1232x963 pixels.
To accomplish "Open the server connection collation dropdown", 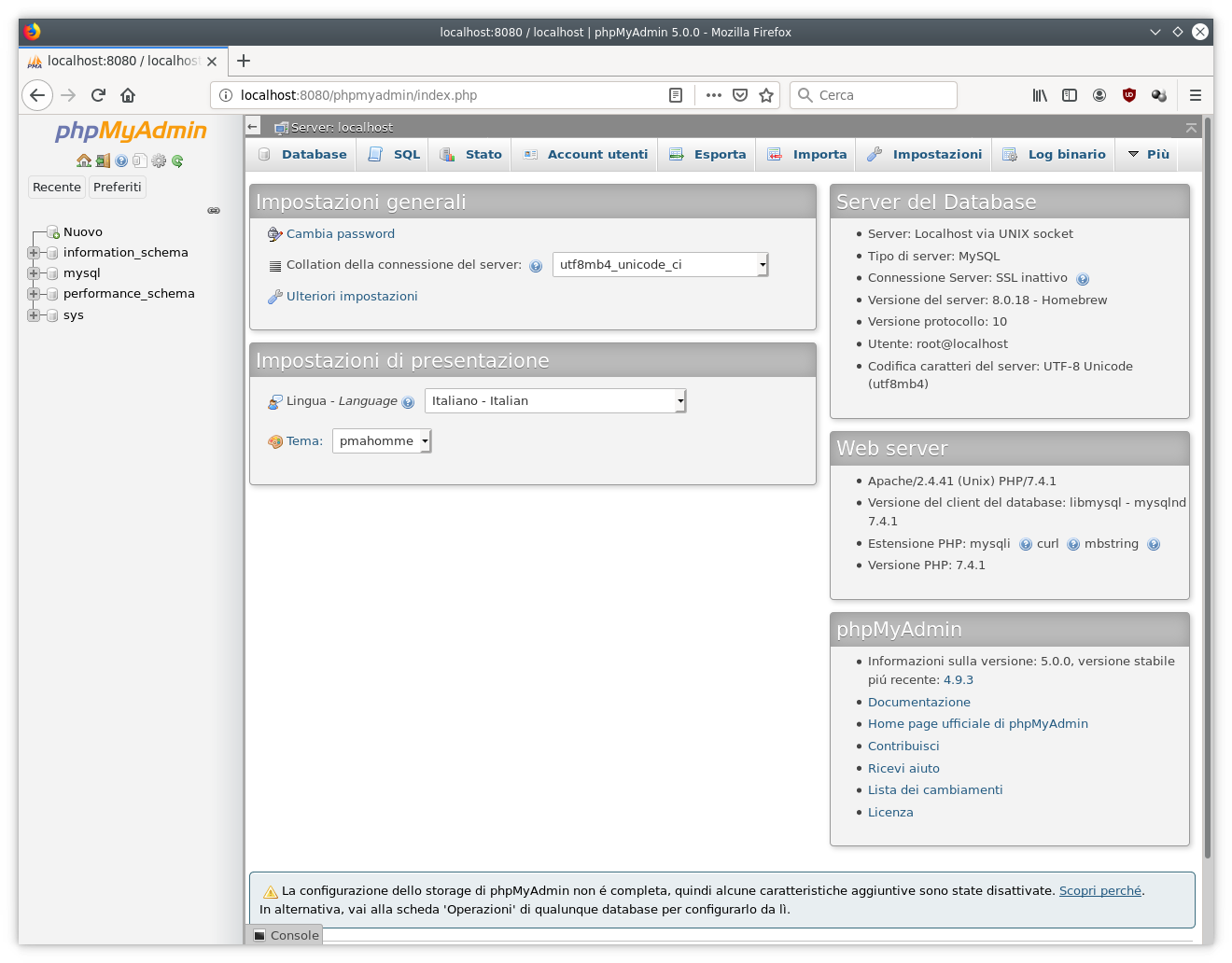I will 661,265.
